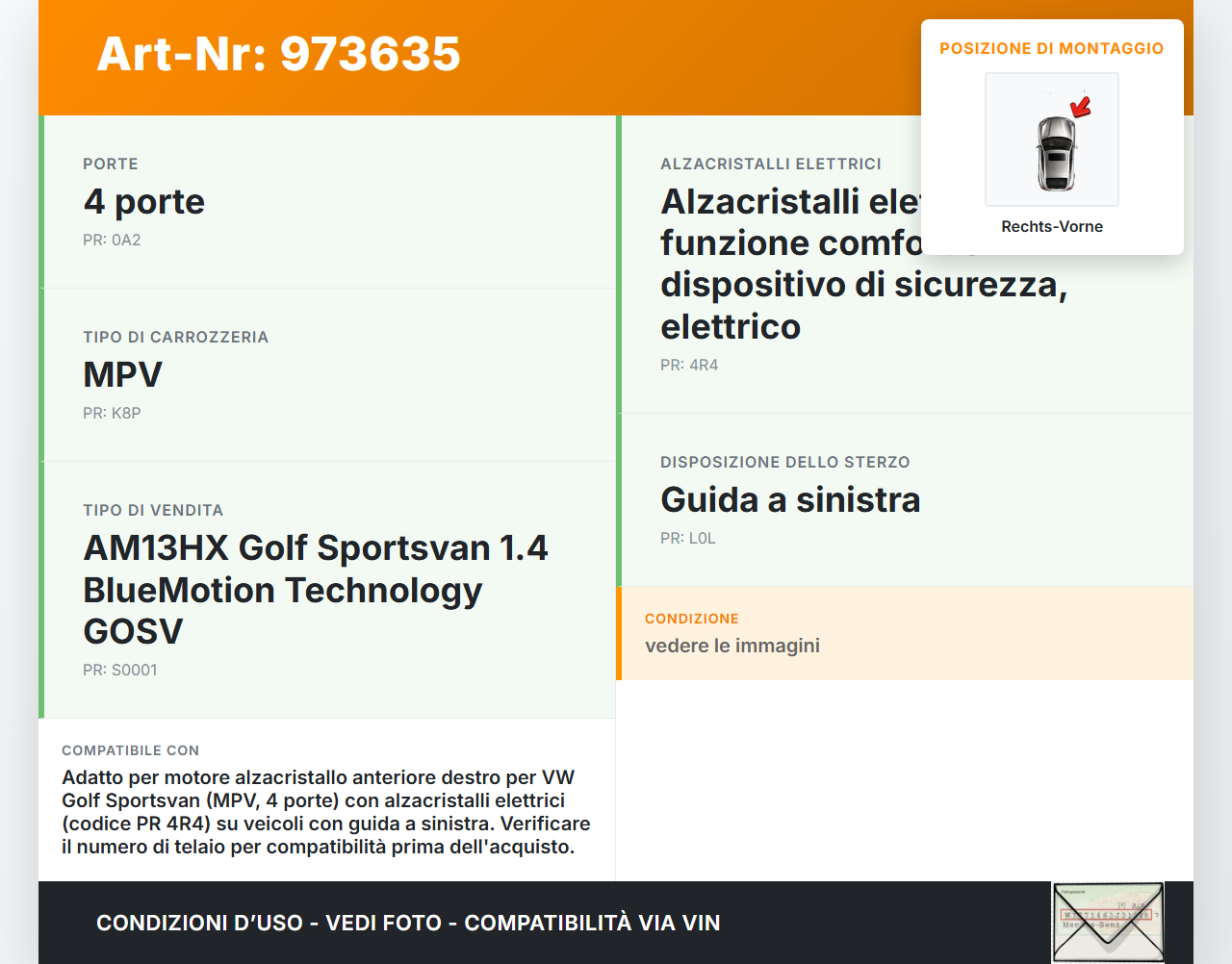Select the 'Adatto per motore alzacristallo' compatibility paragraph
1232x964 pixels.
pyautogui.click(x=326, y=813)
